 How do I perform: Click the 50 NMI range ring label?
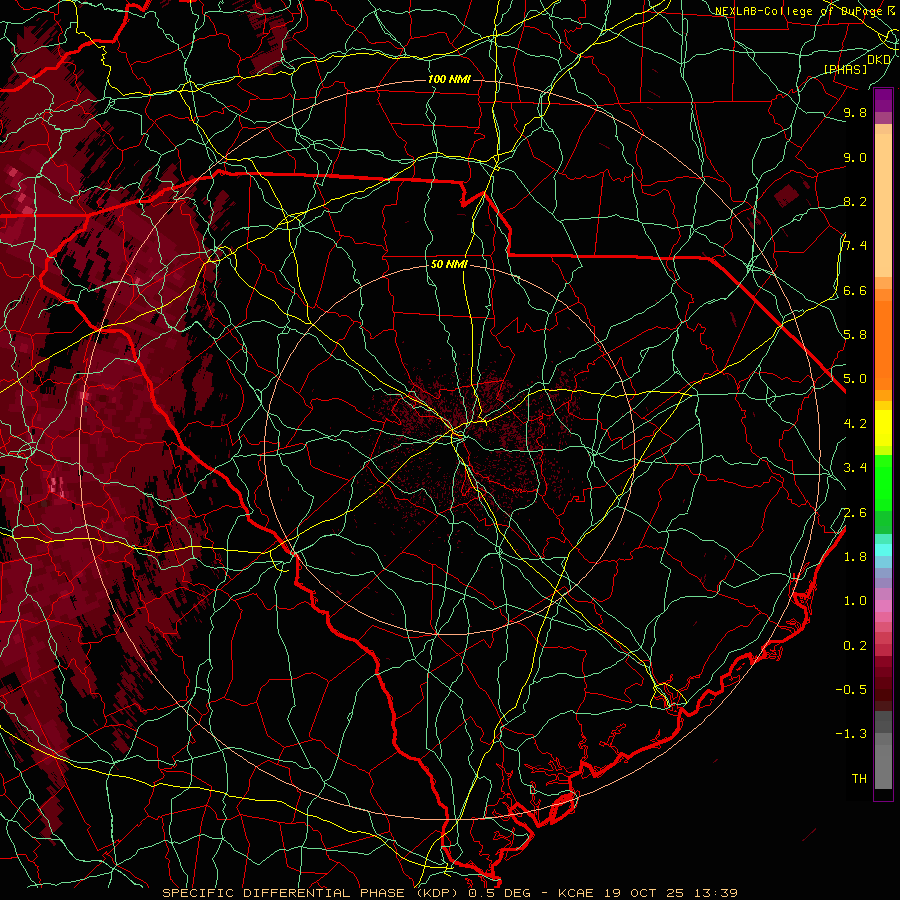449,264
